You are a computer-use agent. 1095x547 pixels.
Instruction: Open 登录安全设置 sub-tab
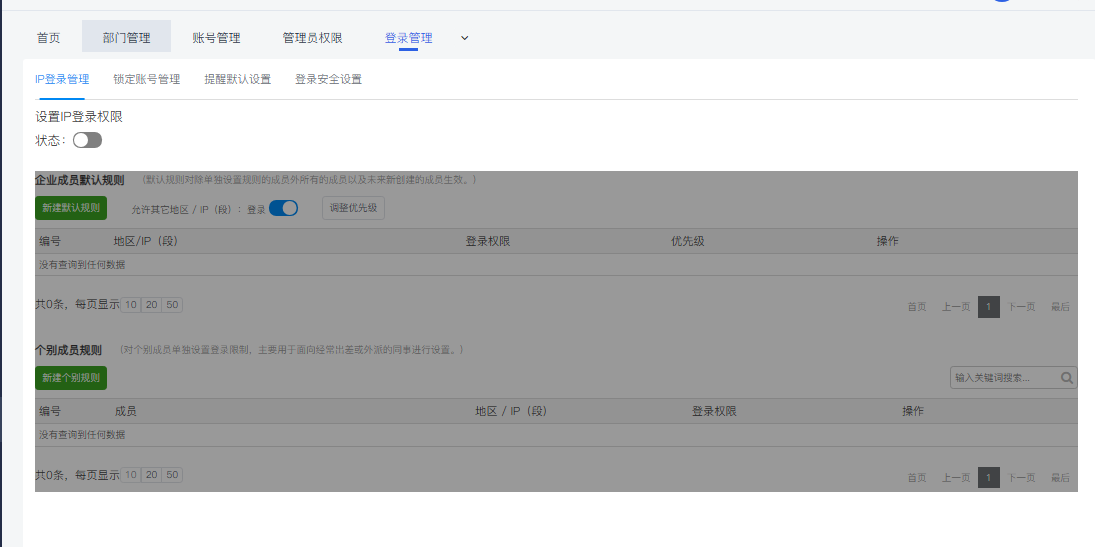click(328, 79)
